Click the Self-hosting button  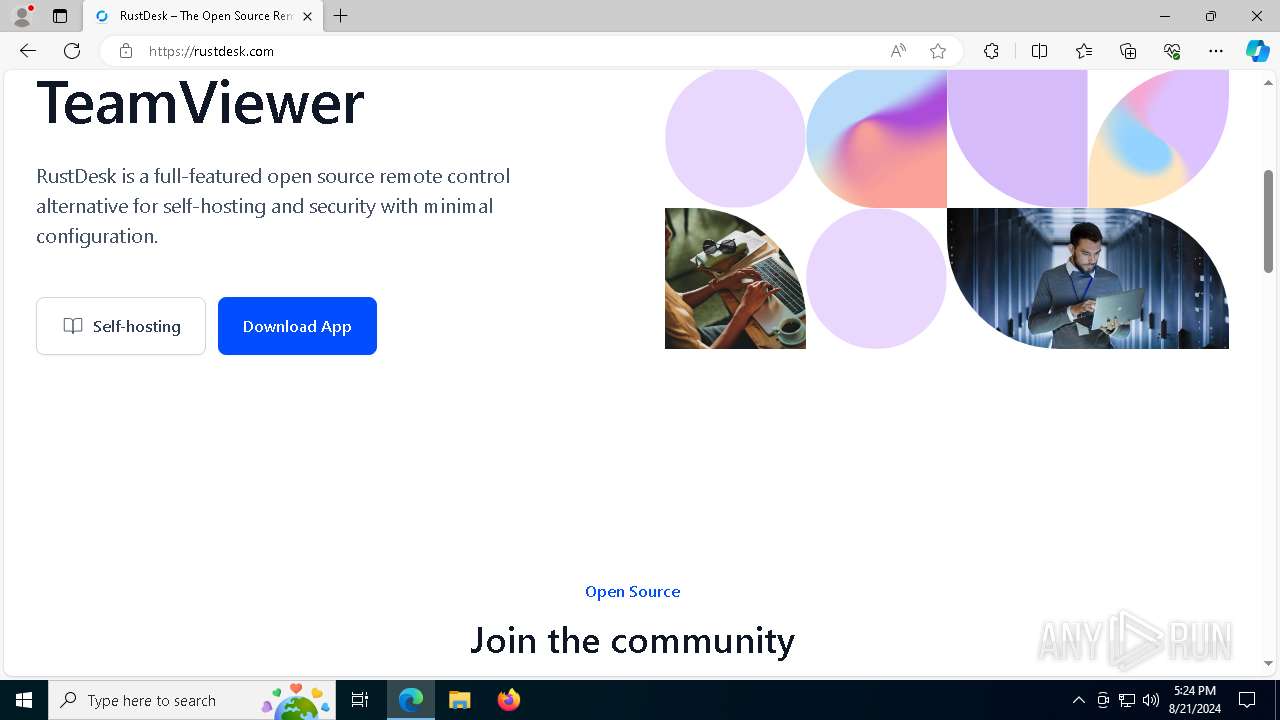[x=121, y=326]
